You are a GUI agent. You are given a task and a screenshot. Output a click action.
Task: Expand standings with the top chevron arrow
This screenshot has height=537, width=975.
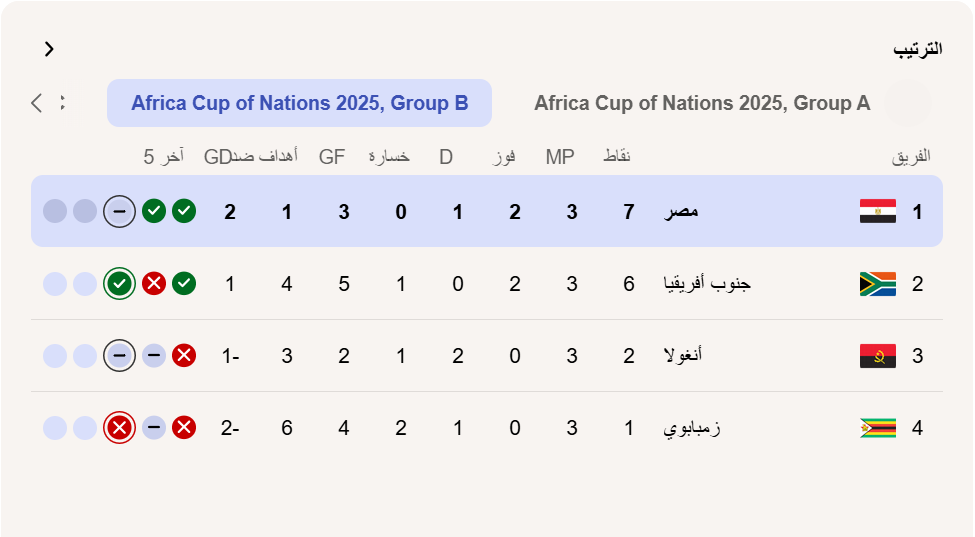coord(49,49)
